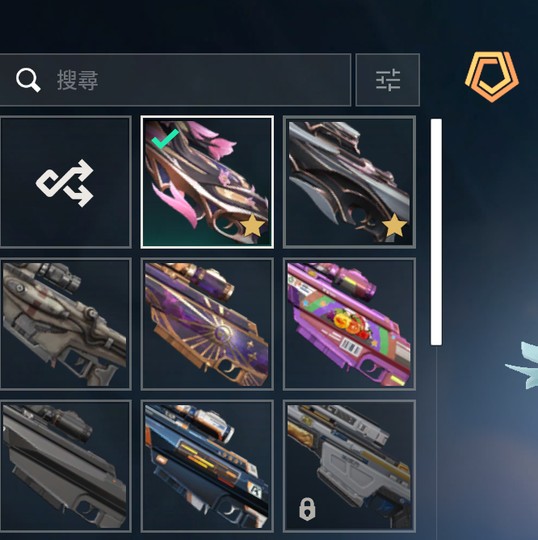Select the shuffle randomize skins tile
This screenshot has width=538, height=540.
[65, 182]
